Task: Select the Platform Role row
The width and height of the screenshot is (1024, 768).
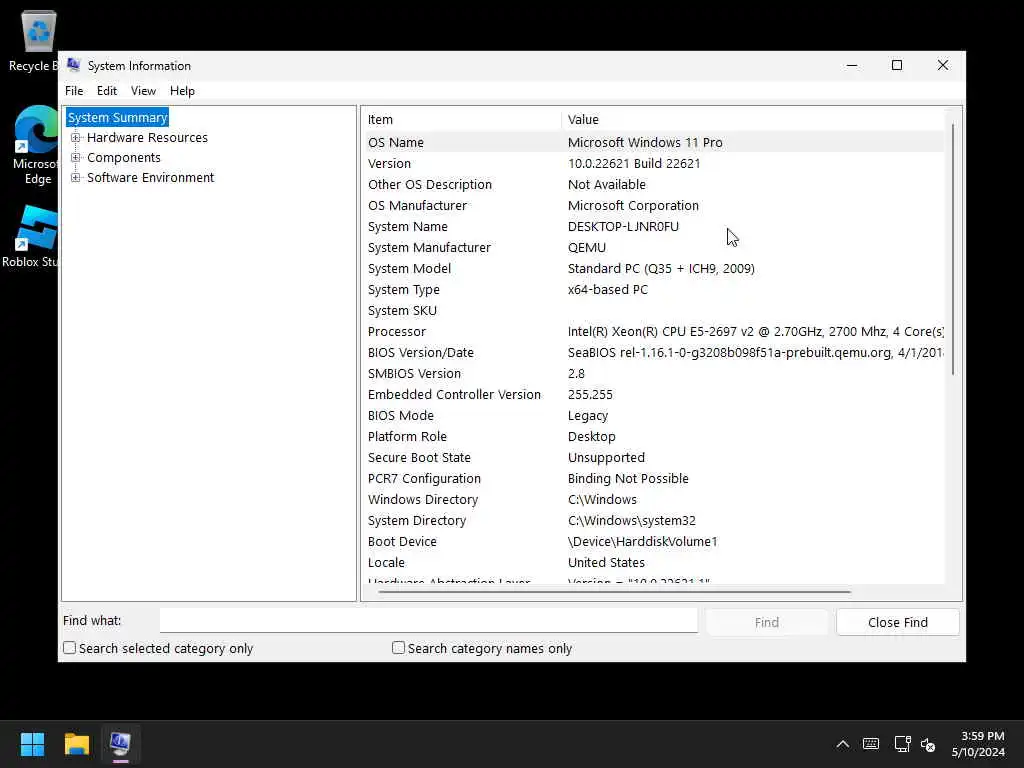Action: pyautogui.click(x=653, y=436)
